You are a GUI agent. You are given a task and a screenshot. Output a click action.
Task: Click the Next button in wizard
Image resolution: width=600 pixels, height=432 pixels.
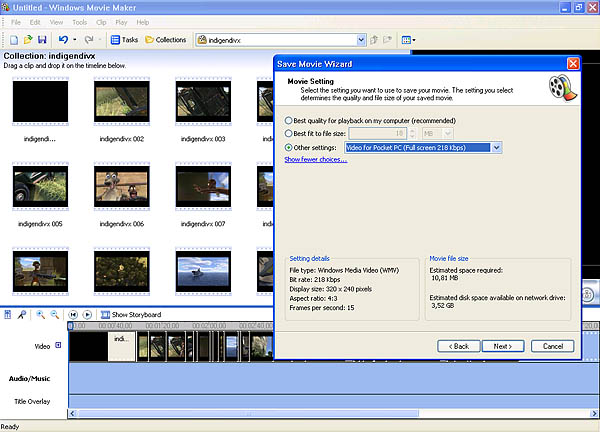coord(502,346)
